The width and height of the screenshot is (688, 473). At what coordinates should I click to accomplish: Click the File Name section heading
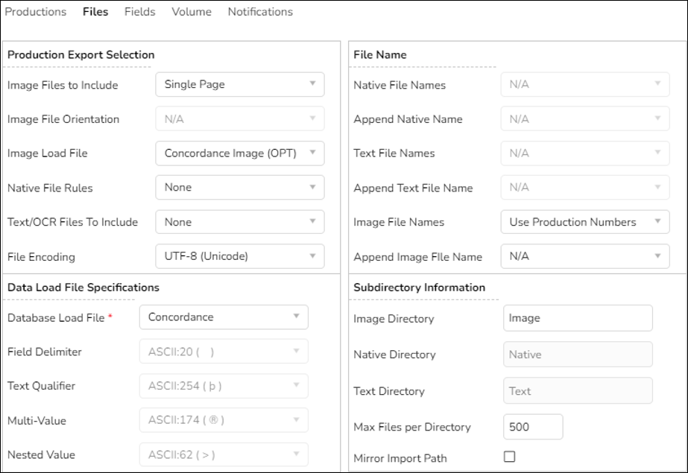380,55
